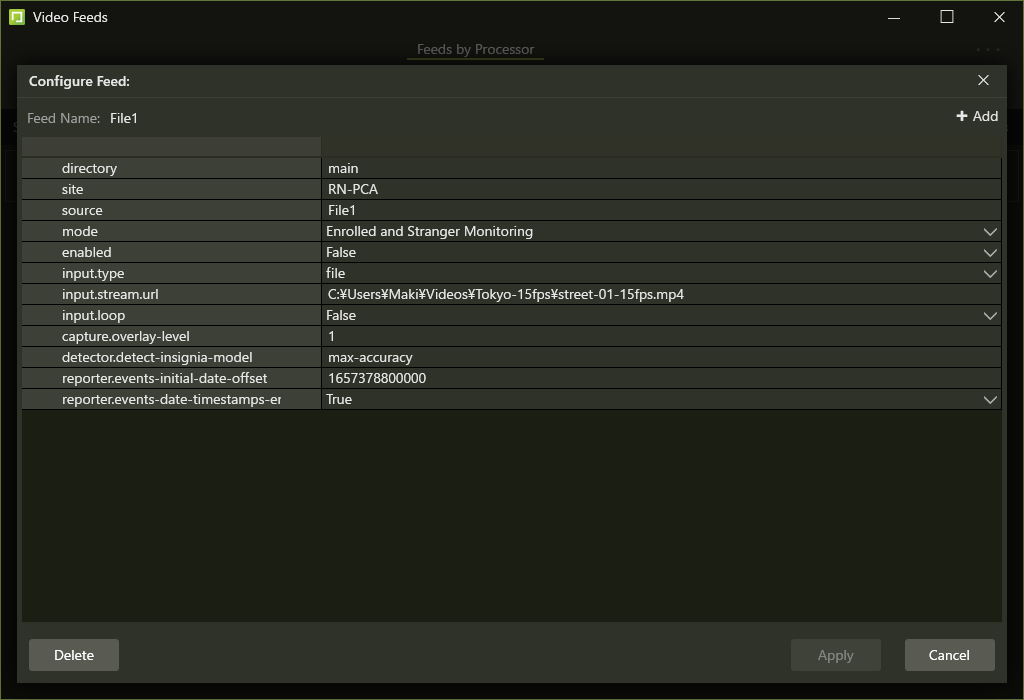Edit the Feed Name field File1

[124, 118]
